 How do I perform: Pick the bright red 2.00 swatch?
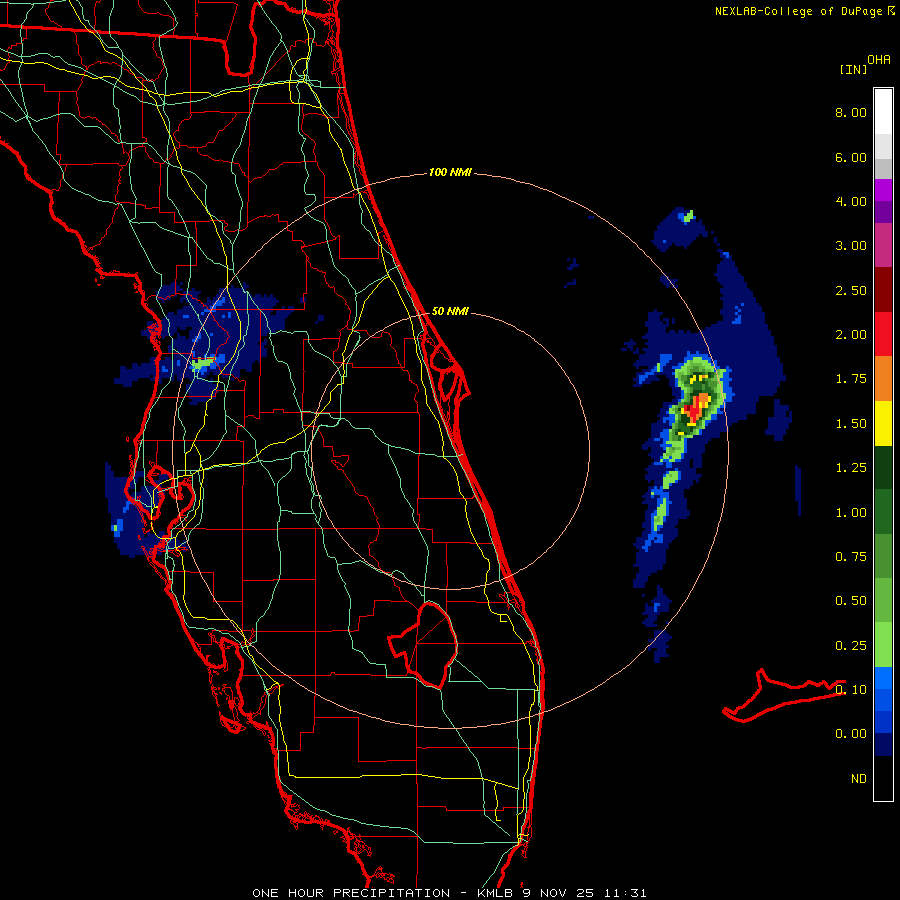883,334
